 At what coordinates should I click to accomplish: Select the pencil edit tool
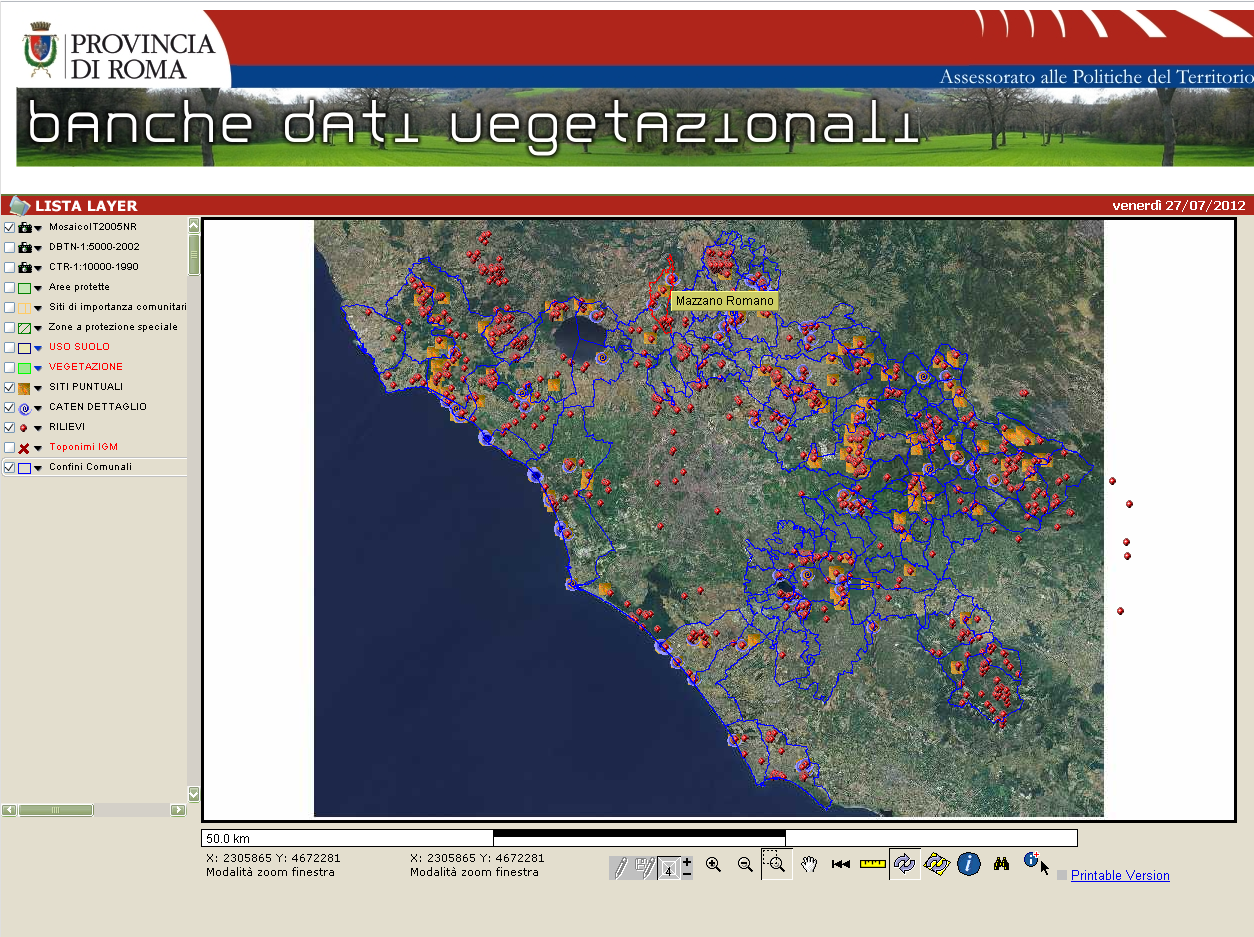[621, 866]
